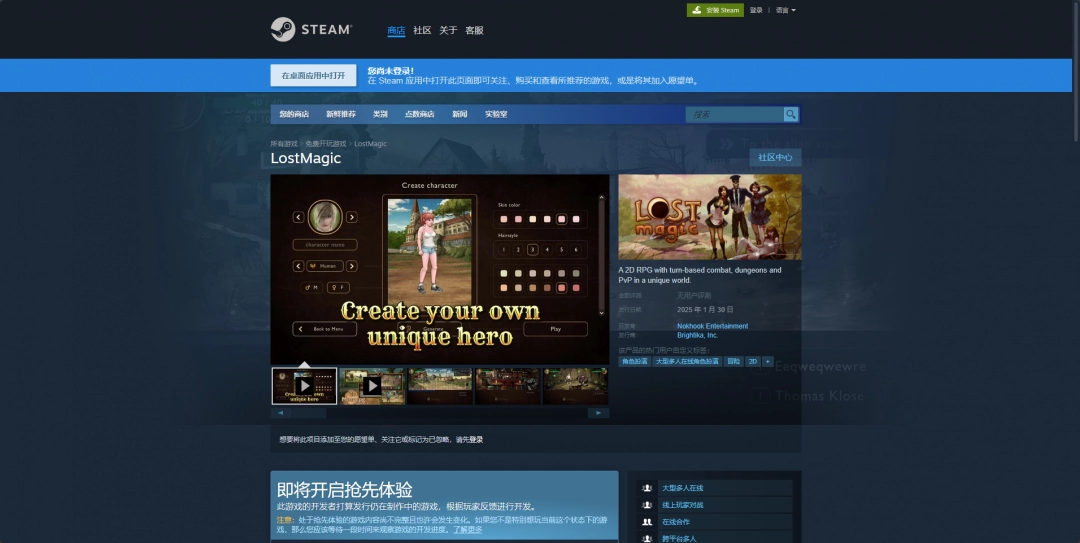Open the 新鲜推荐 store submenu

click(340, 114)
